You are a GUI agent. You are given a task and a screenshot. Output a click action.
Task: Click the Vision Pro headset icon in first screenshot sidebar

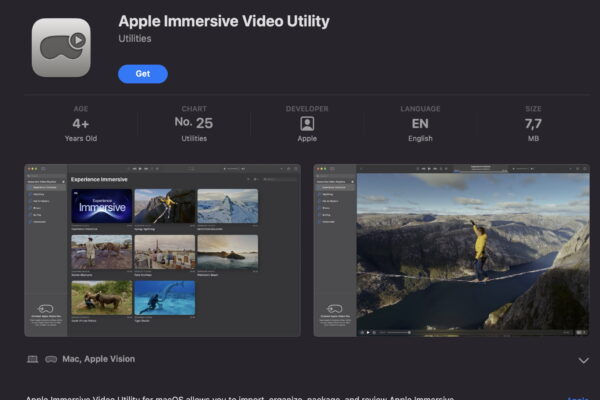point(44,310)
